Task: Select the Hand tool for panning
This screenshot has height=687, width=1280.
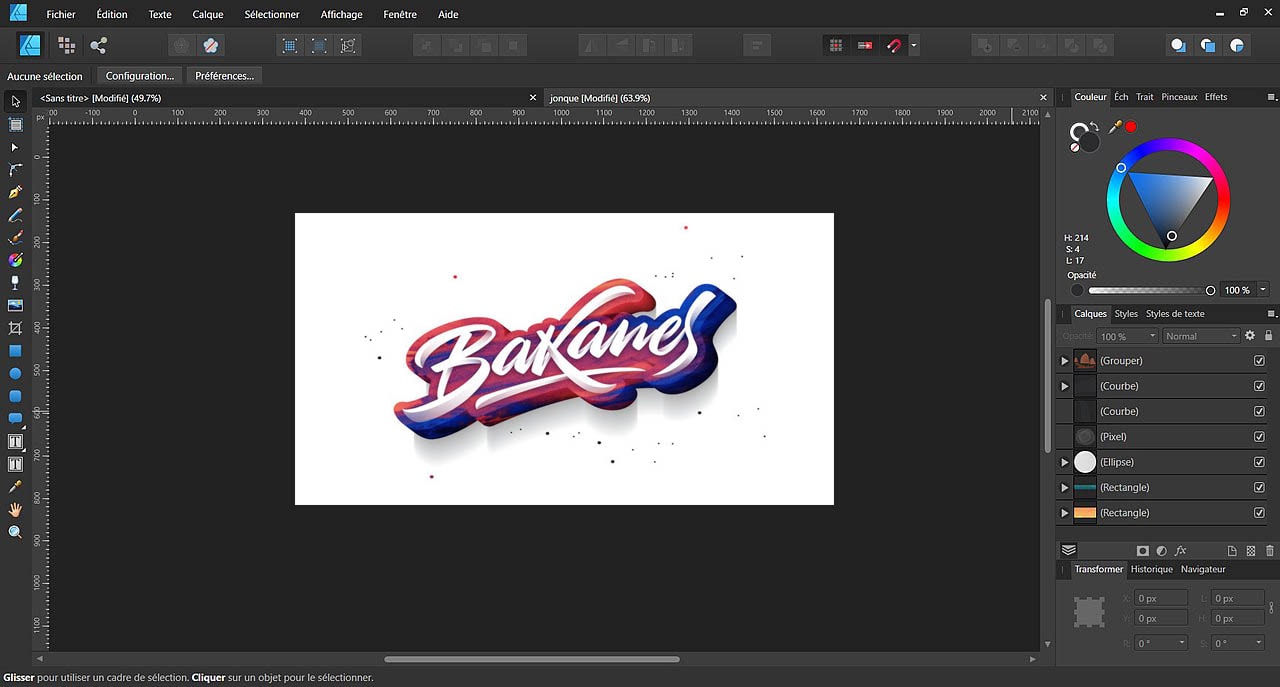Action: 15,510
